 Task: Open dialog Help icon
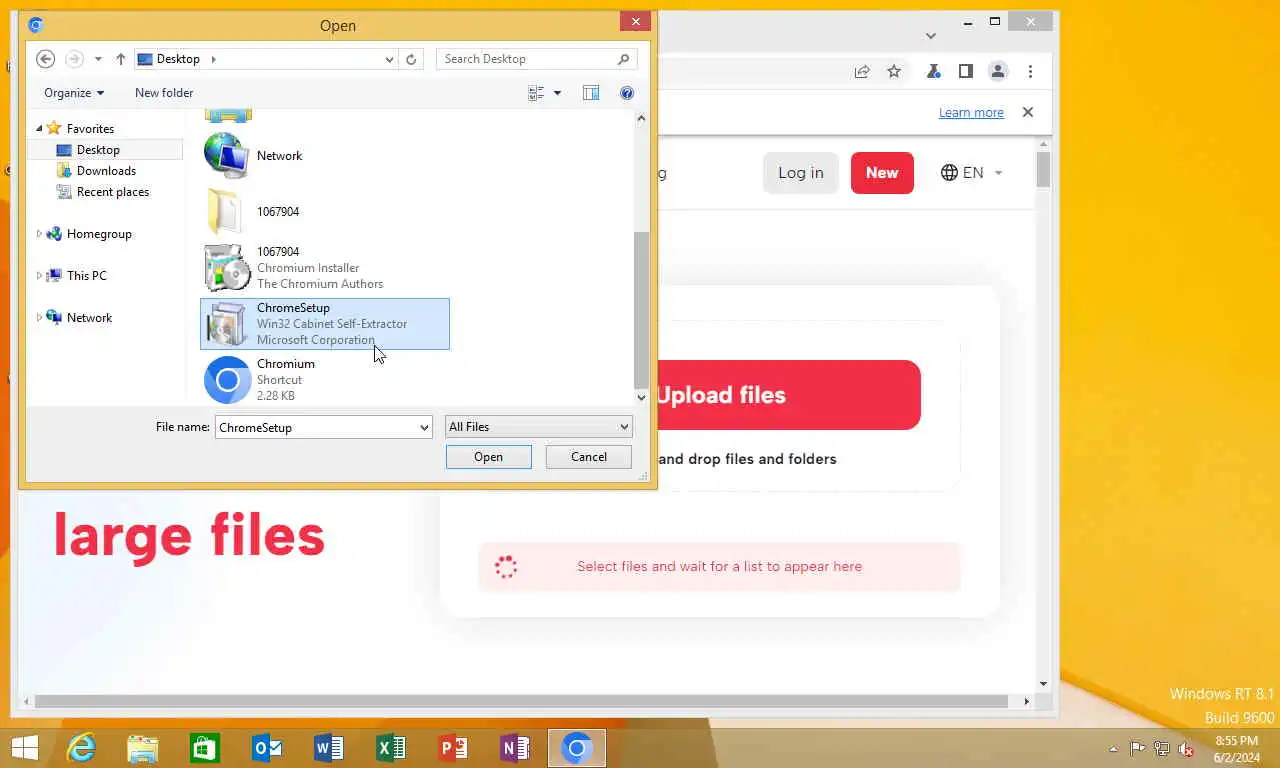pyautogui.click(x=627, y=93)
